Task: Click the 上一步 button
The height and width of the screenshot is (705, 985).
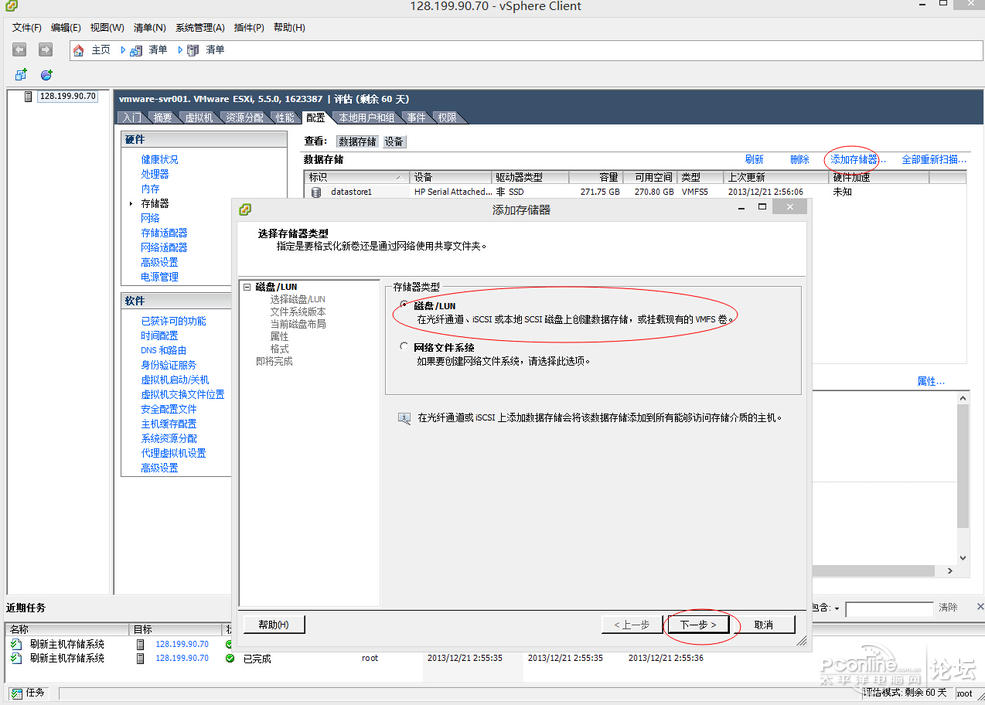Action: [631, 625]
